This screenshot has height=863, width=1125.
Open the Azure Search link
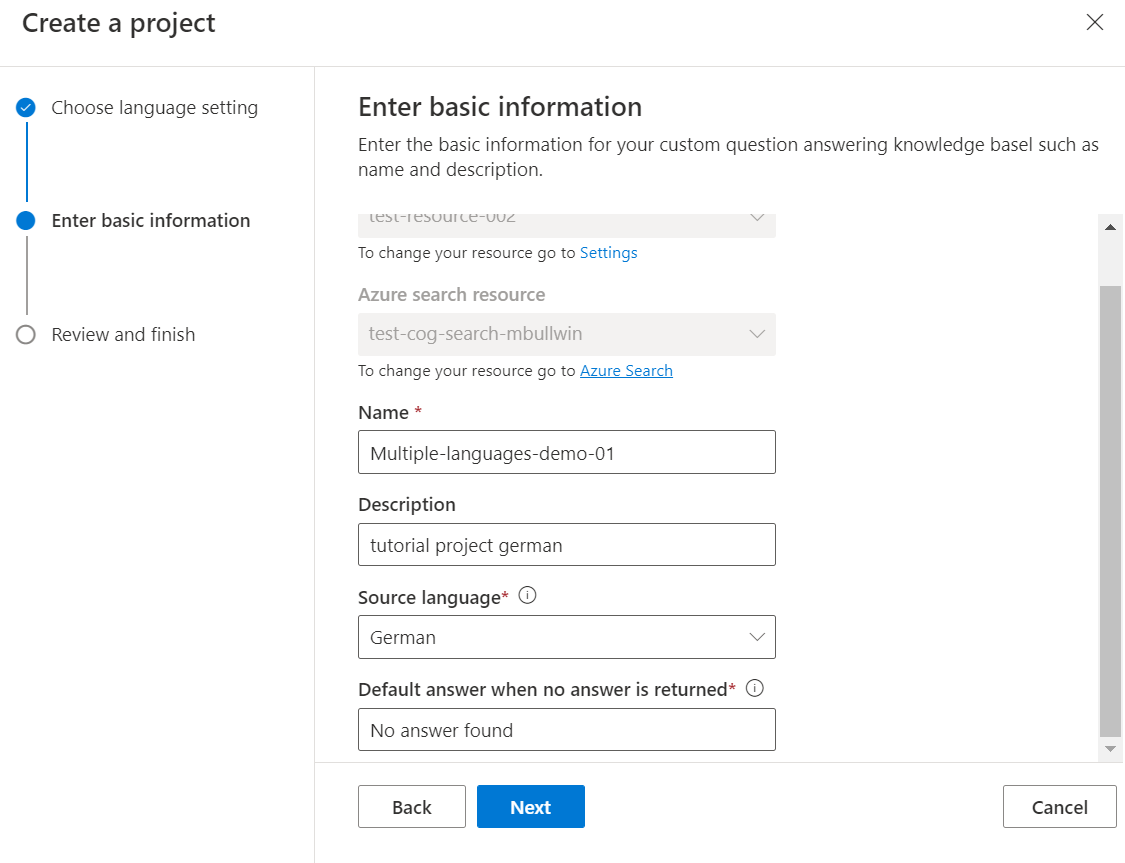pyautogui.click(x=626, y=371)
